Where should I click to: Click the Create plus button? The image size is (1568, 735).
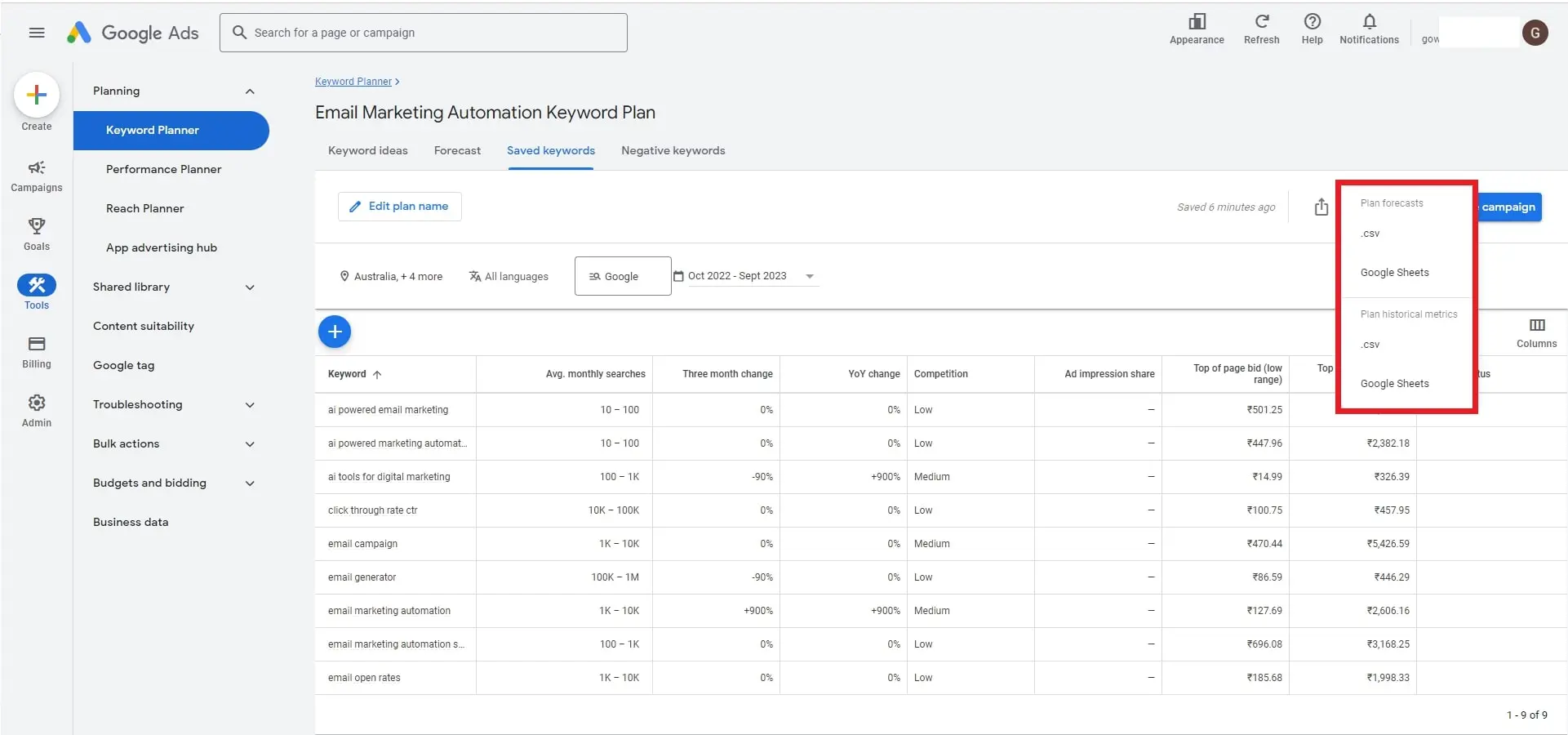coord(37,96)
